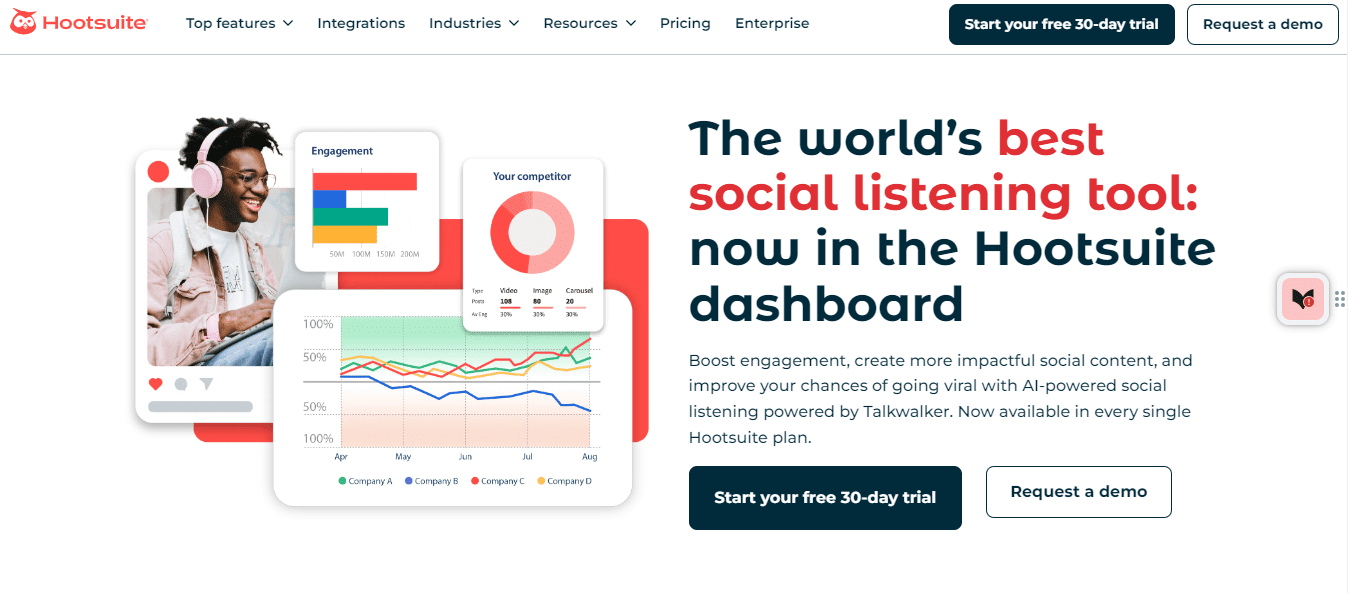Open the floating owl widget with notification

click(1302, 299)
